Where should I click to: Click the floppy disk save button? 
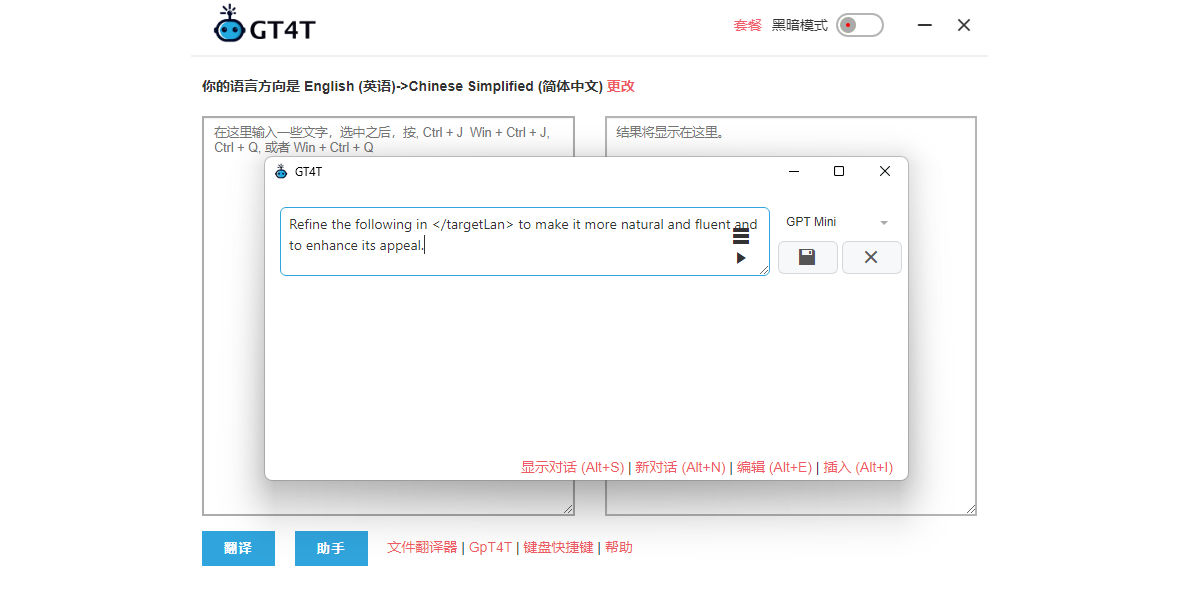(x=807, y=257)
